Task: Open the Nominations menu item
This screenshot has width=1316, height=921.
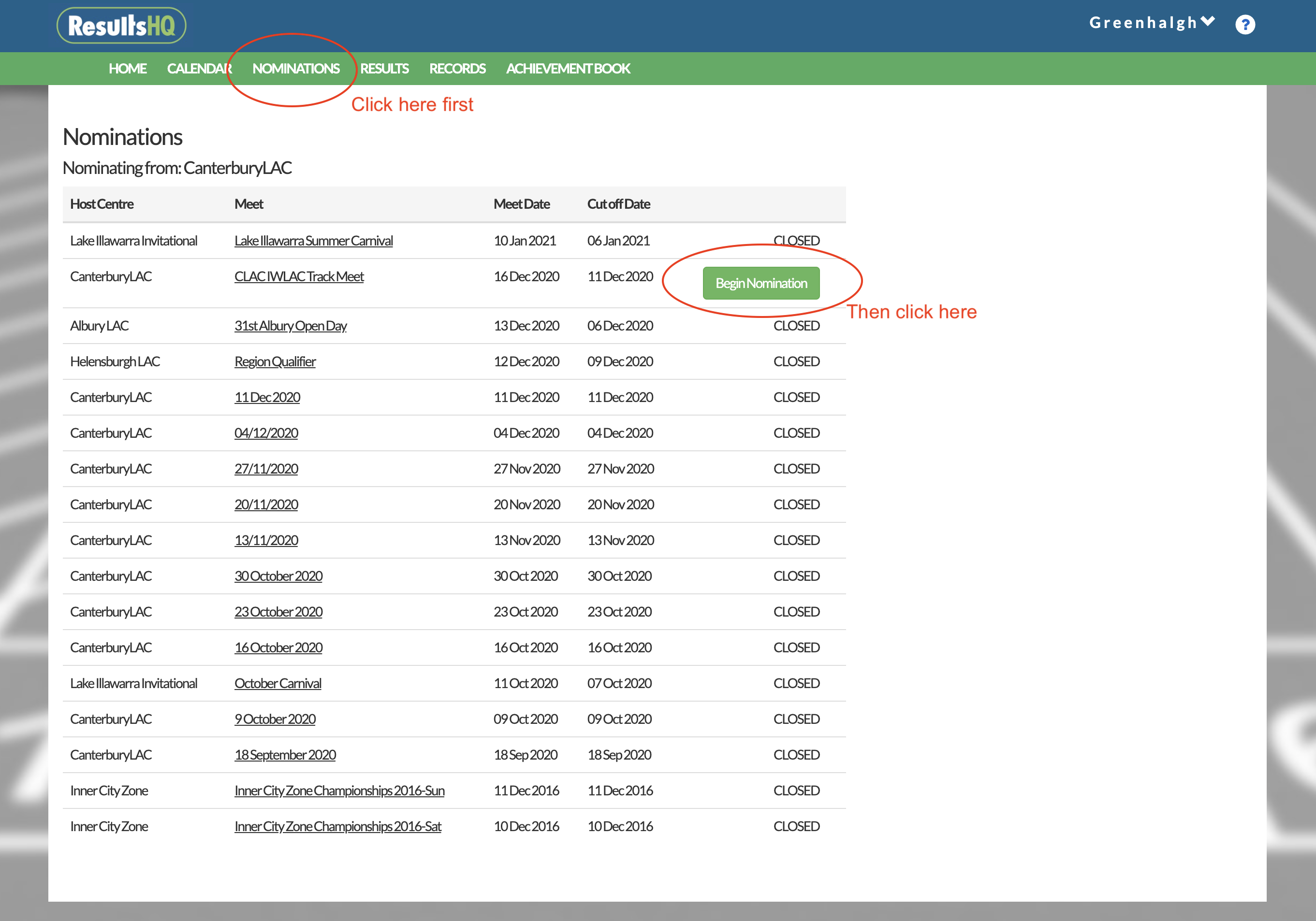Action: tap(296, 69)
